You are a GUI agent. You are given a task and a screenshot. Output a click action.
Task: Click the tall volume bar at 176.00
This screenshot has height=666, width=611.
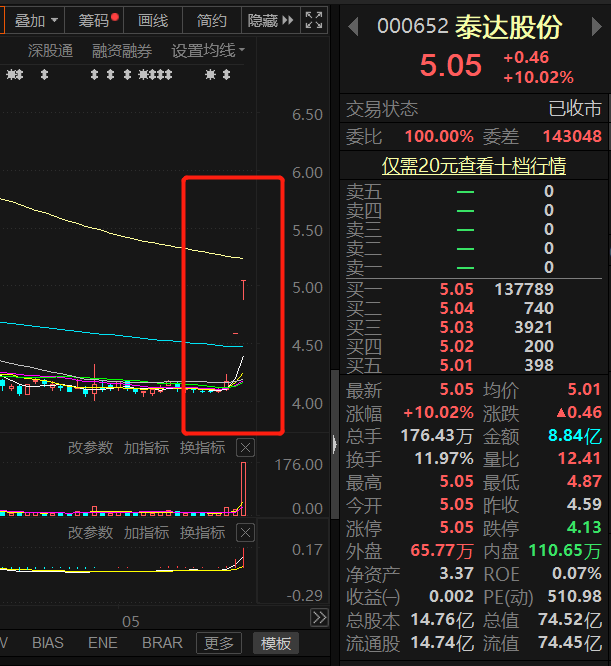[x=243, y=489]
